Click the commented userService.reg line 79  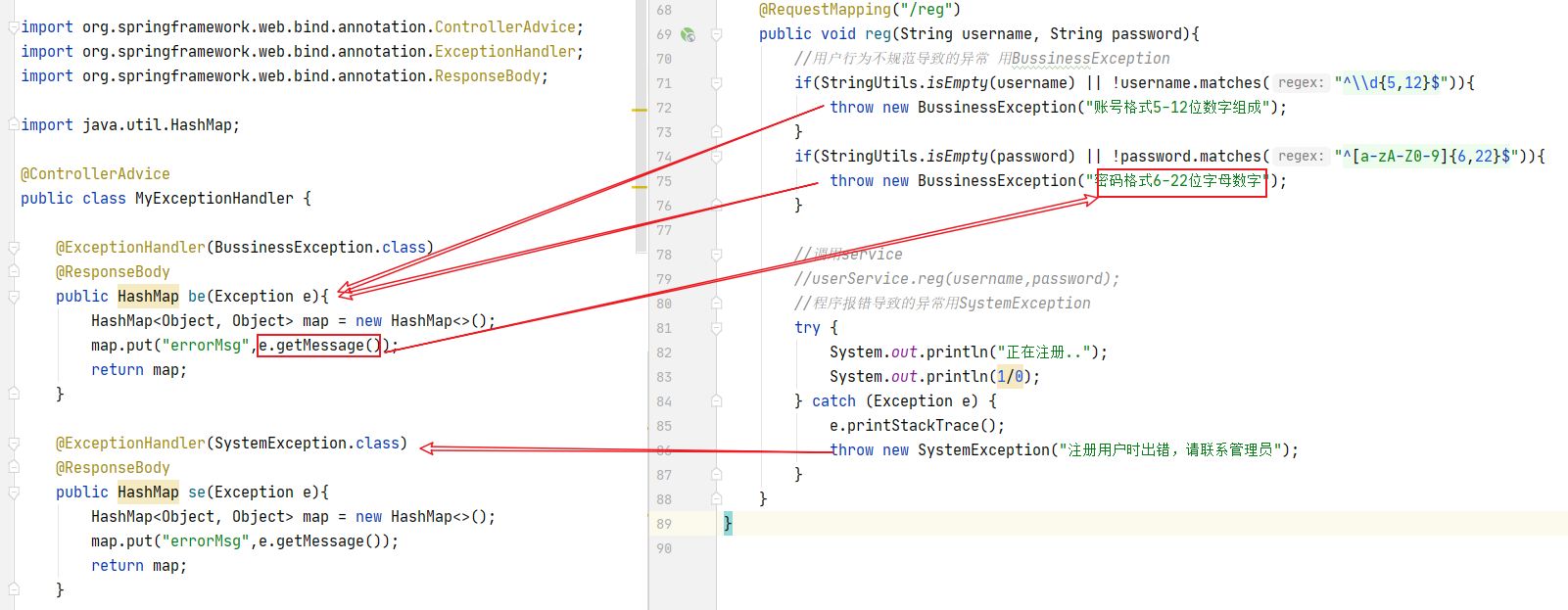click(956, 279)
